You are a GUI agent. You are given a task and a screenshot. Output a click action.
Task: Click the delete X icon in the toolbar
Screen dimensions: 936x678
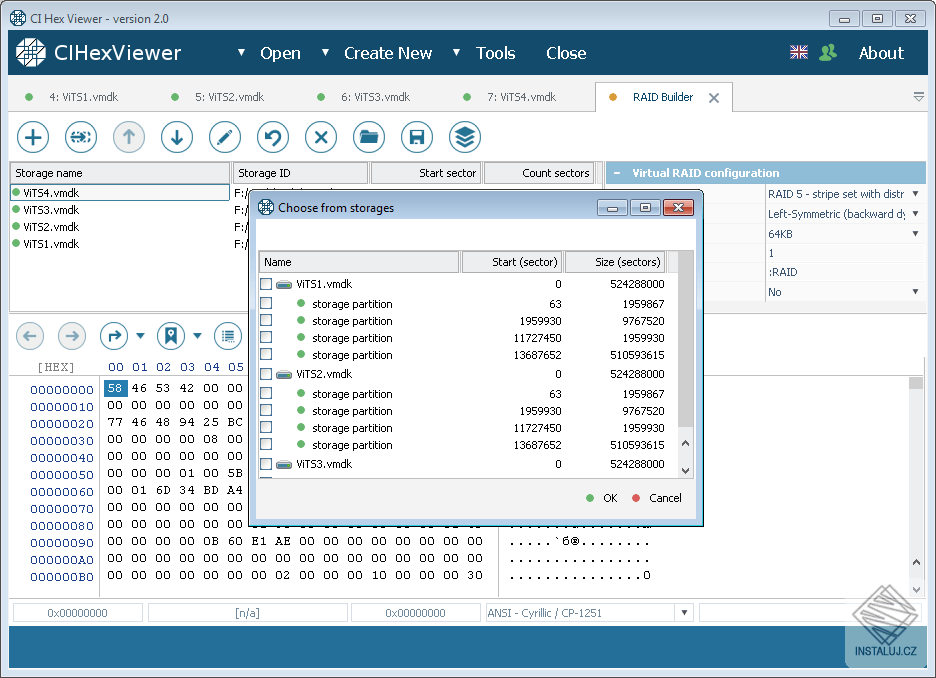click(x=321, y=137)
